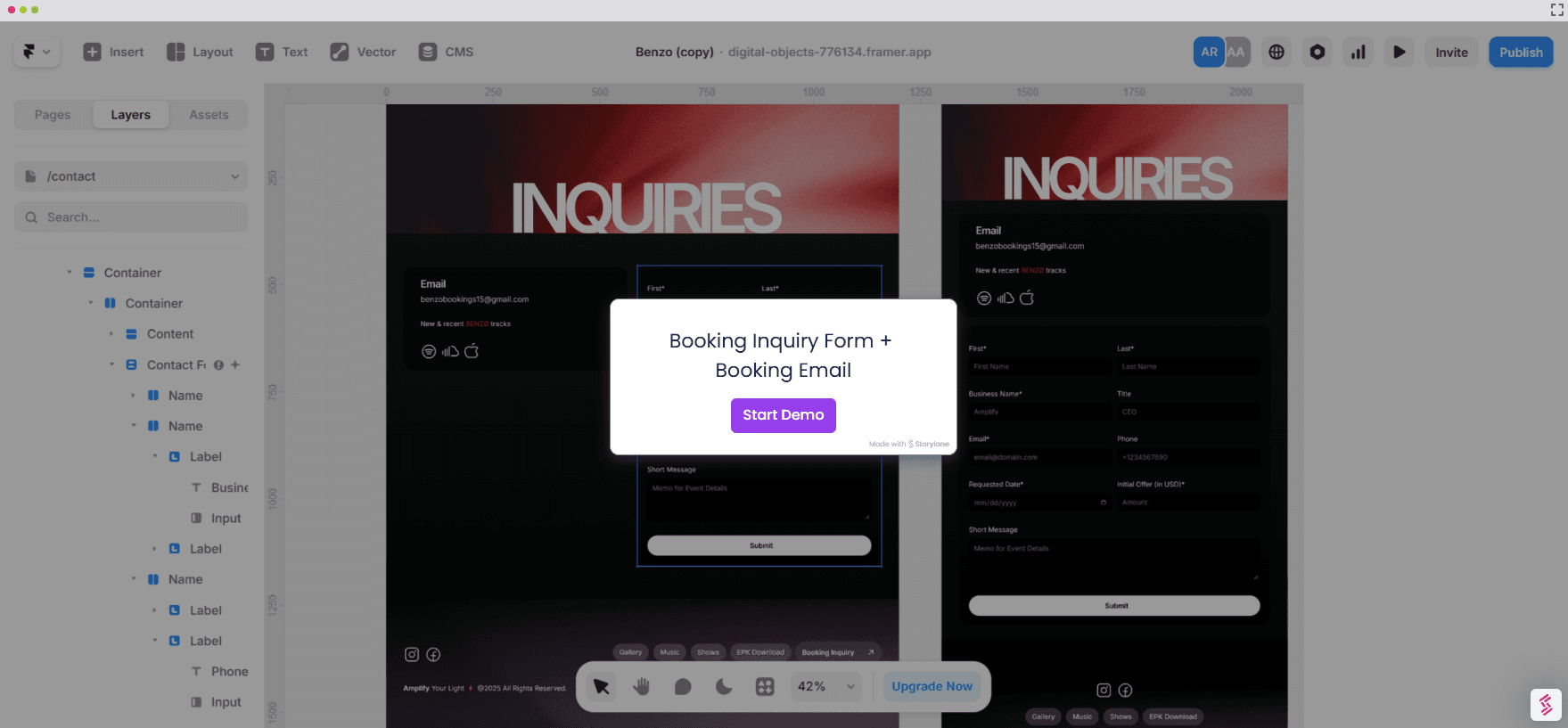Click Start Demo button
Screen dimensions: 1568x728
[x=784, y=415]
